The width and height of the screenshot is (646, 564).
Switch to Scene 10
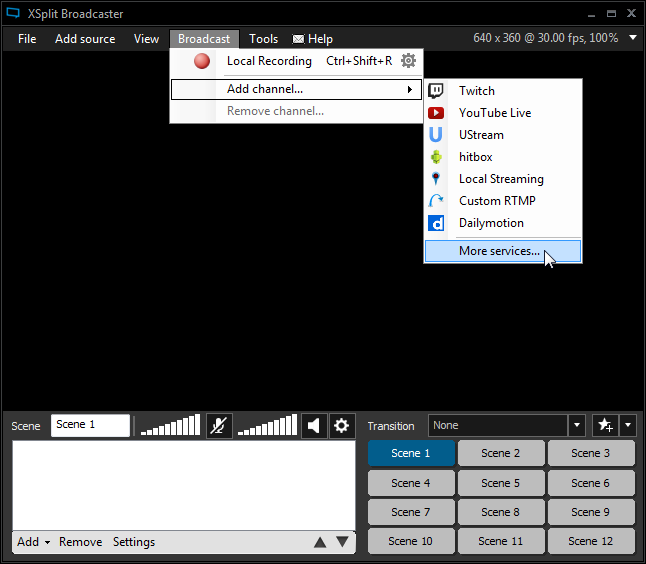click(411, 541)
